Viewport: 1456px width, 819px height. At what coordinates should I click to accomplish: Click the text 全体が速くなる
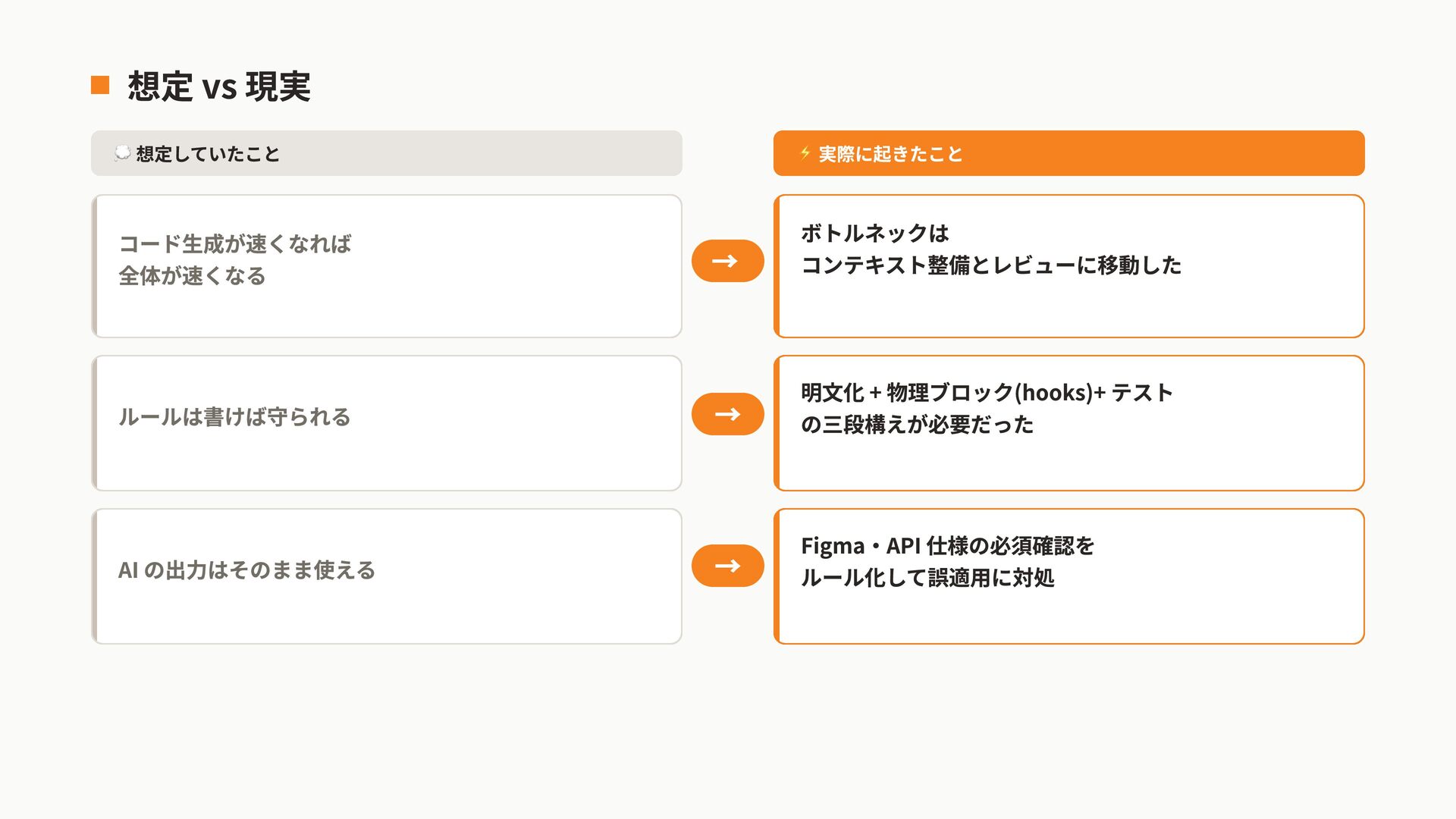[x=192, y=276]
